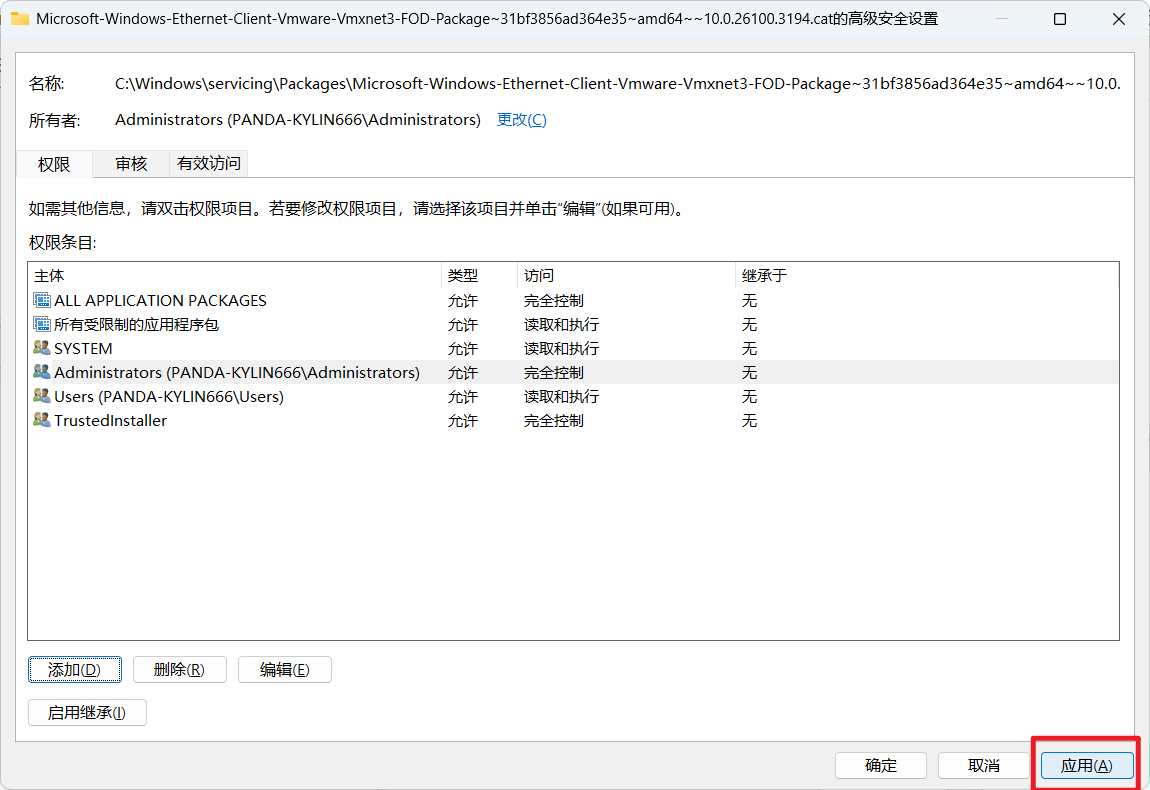This screenshot has height=790, width=1150.
Task: Select the 所有受限制的应用程序包 entry name
Action: (x=136, y=324)
